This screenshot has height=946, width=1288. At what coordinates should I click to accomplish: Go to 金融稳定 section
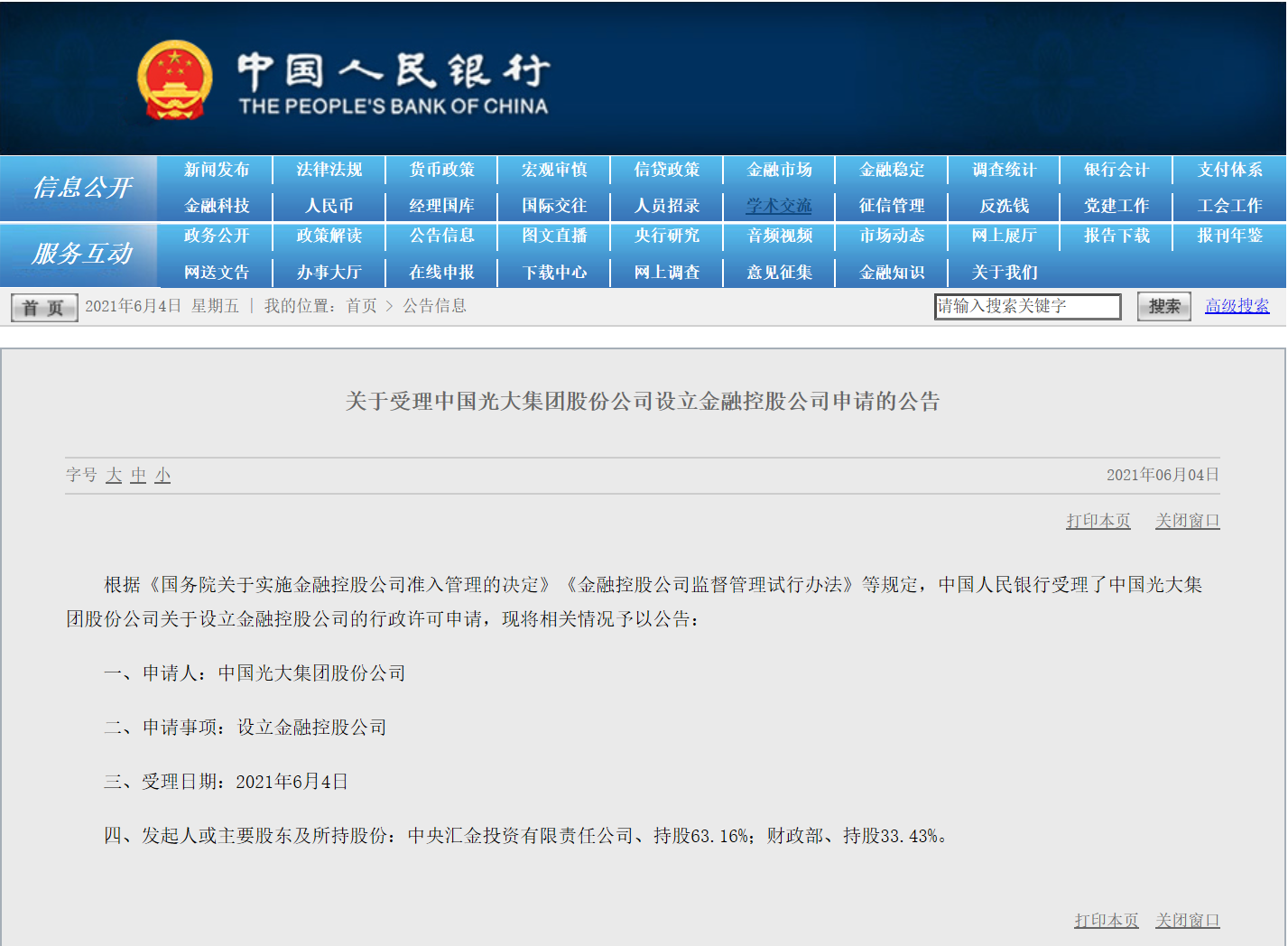coord(892,170)
